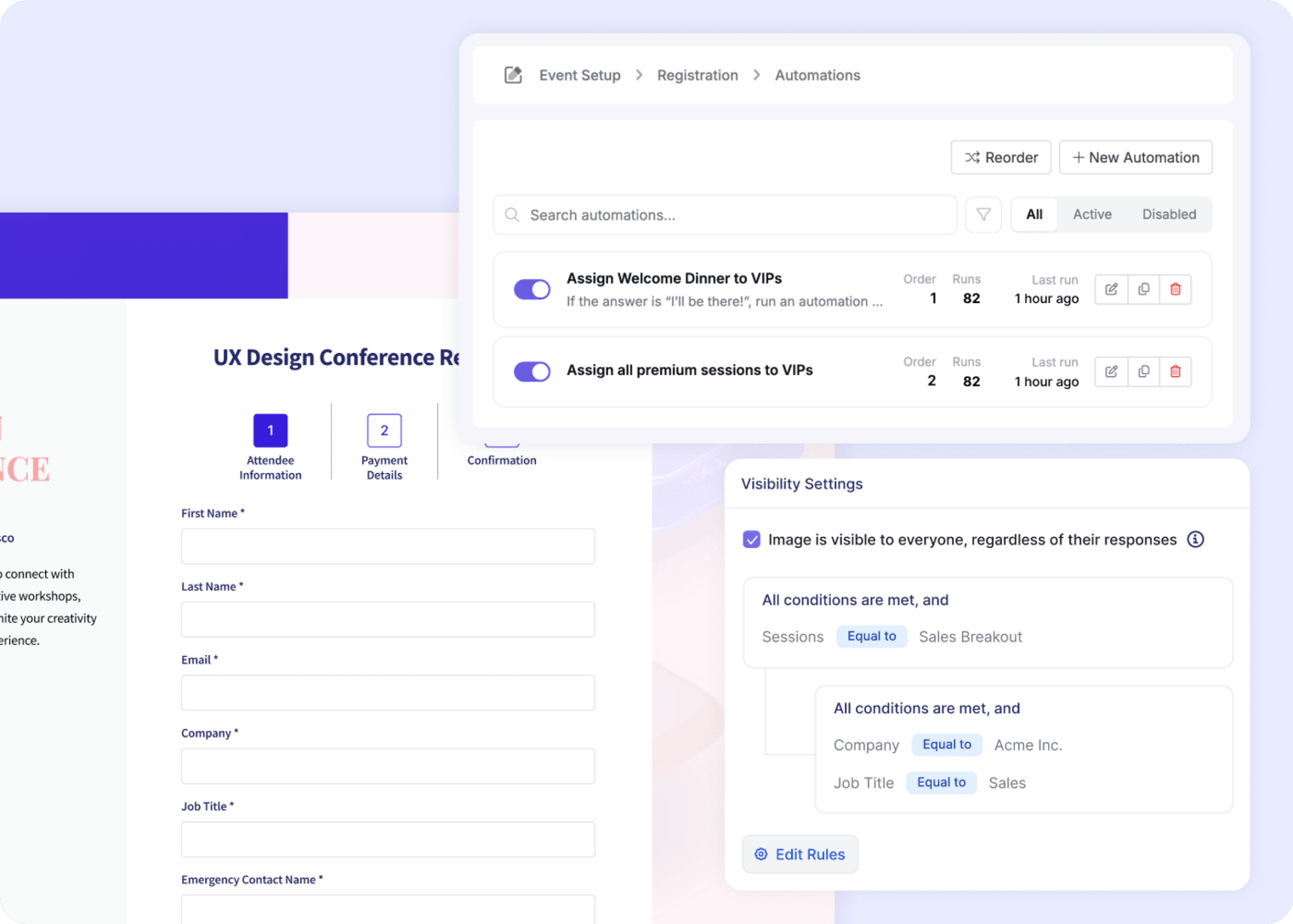Click the edit icon beside Event Setup breadcrumb
This screenshot has height=924, width=1293.
click(513, 75)
